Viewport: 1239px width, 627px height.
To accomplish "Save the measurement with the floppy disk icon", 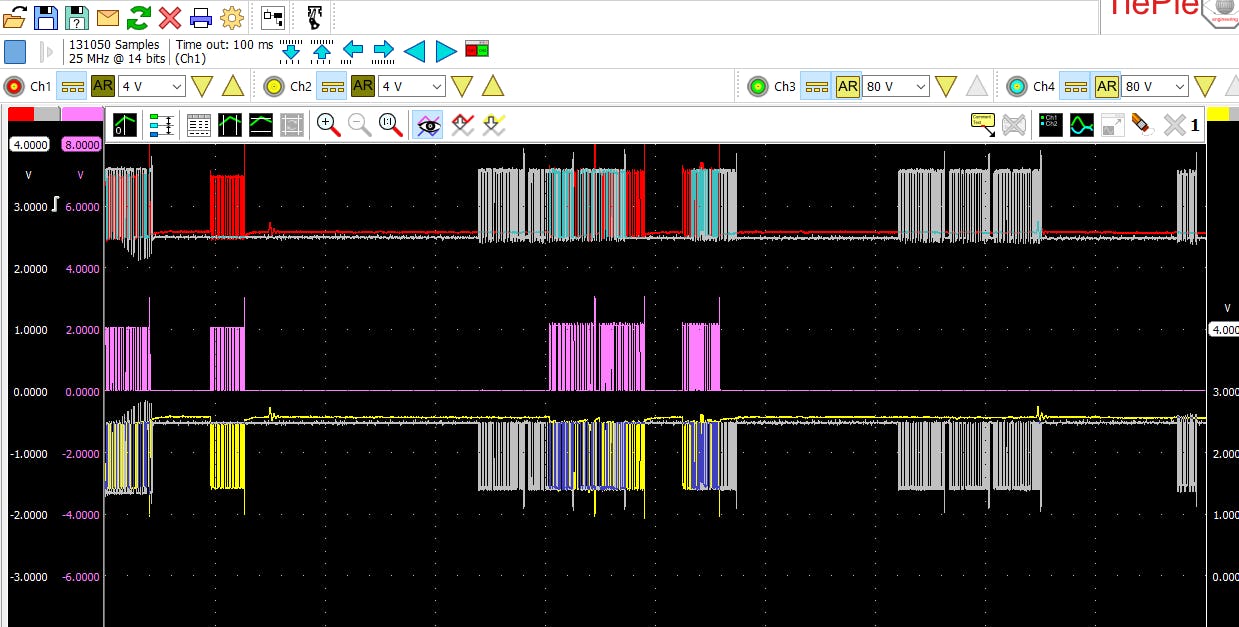I will [x=46, y=17].
